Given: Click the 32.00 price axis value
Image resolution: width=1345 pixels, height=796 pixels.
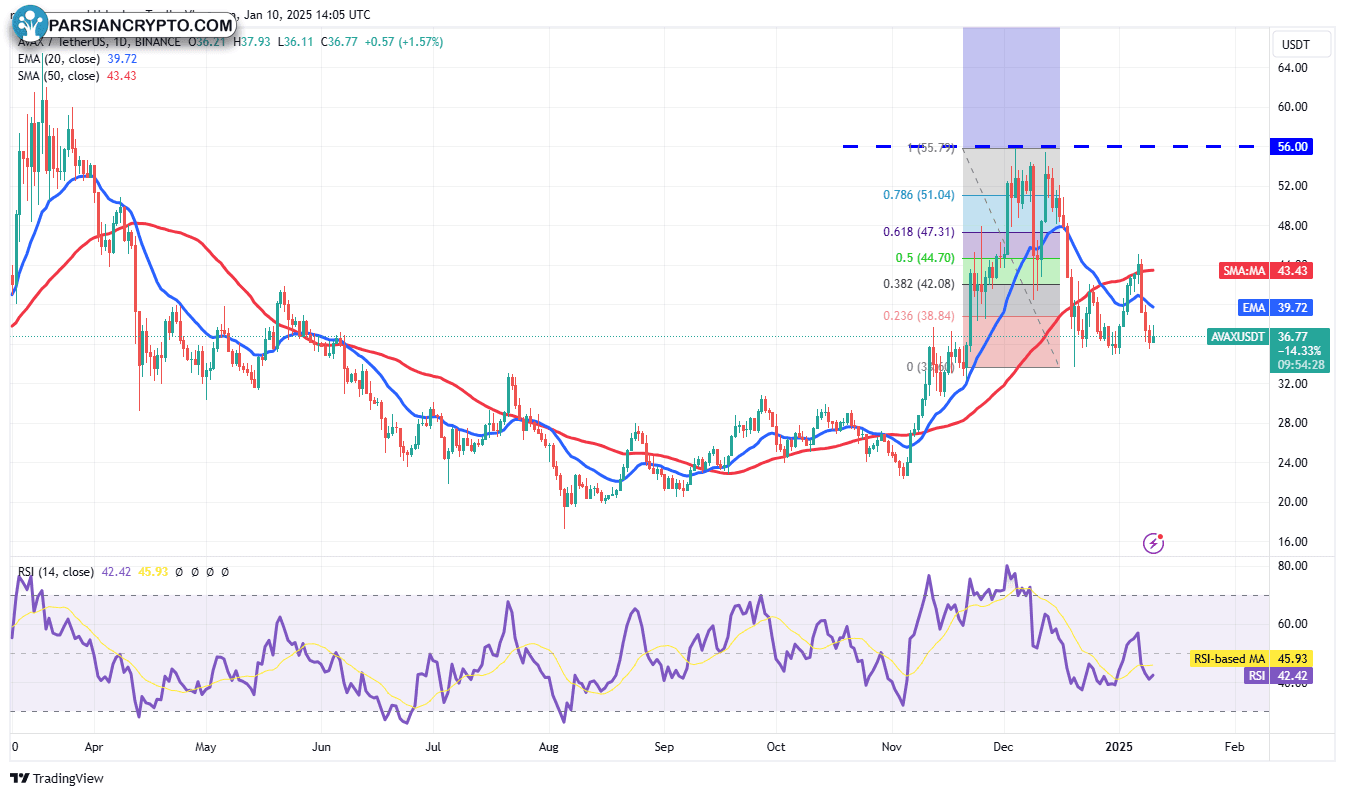Looking at the screenshot, I should [x=1294, y=384].
